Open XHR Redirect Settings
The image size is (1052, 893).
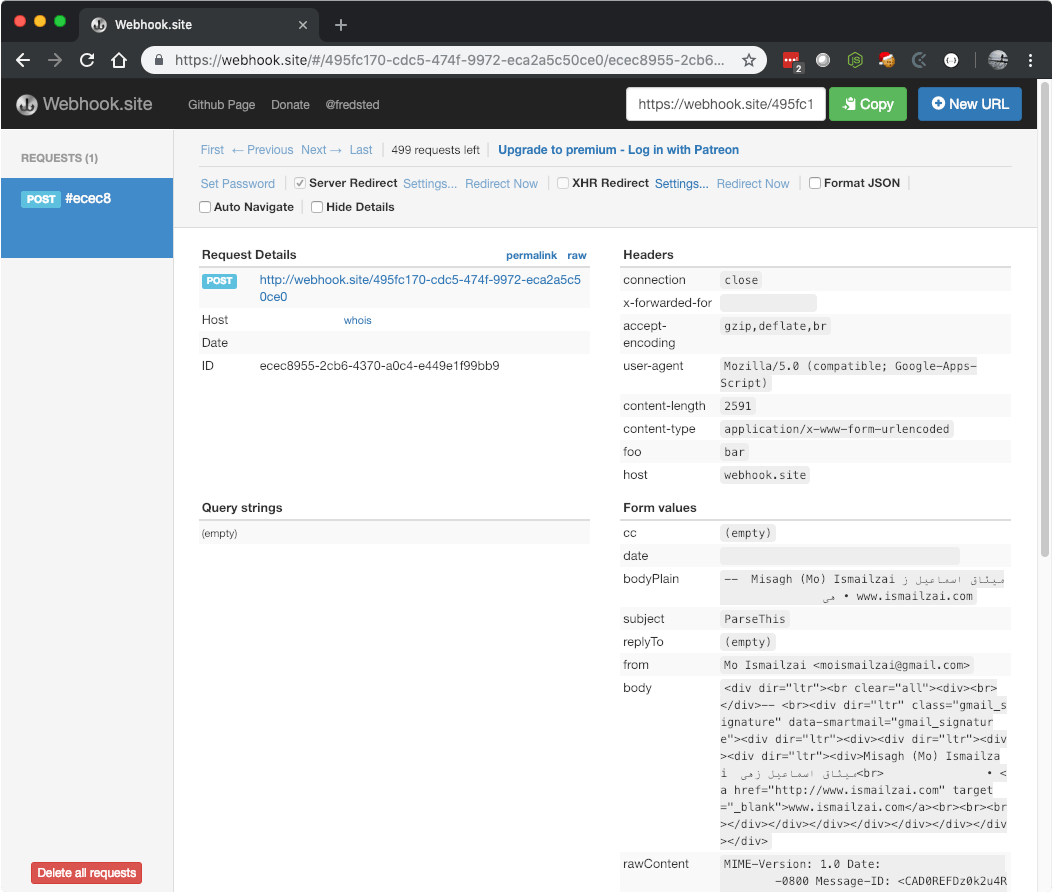(x=682, y=184)
